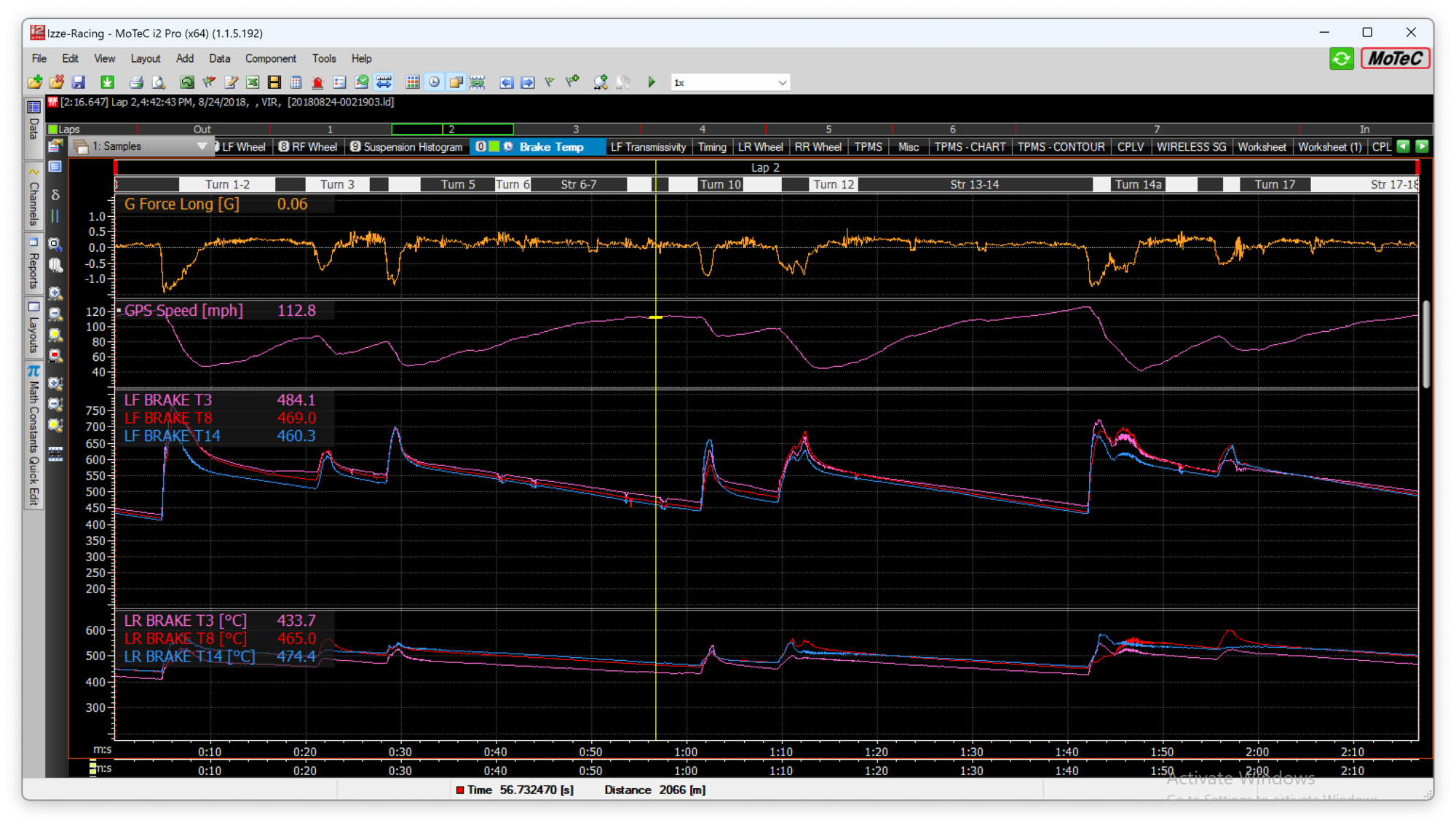Image resolution: width=1456 pixels, height=826 pixels.
Task: Switch to the TPMS - CONTOUR tab
Action: 1061,146
